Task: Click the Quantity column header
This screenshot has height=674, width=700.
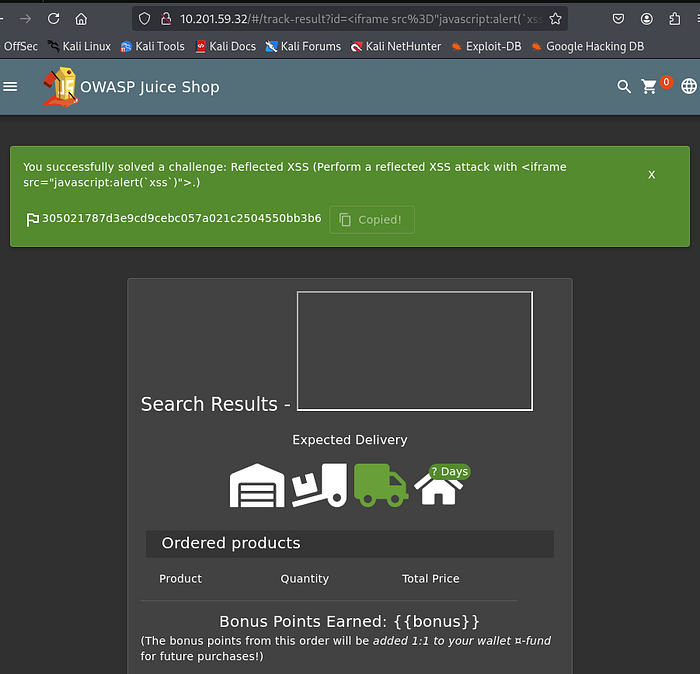Action: coord(304,579)
